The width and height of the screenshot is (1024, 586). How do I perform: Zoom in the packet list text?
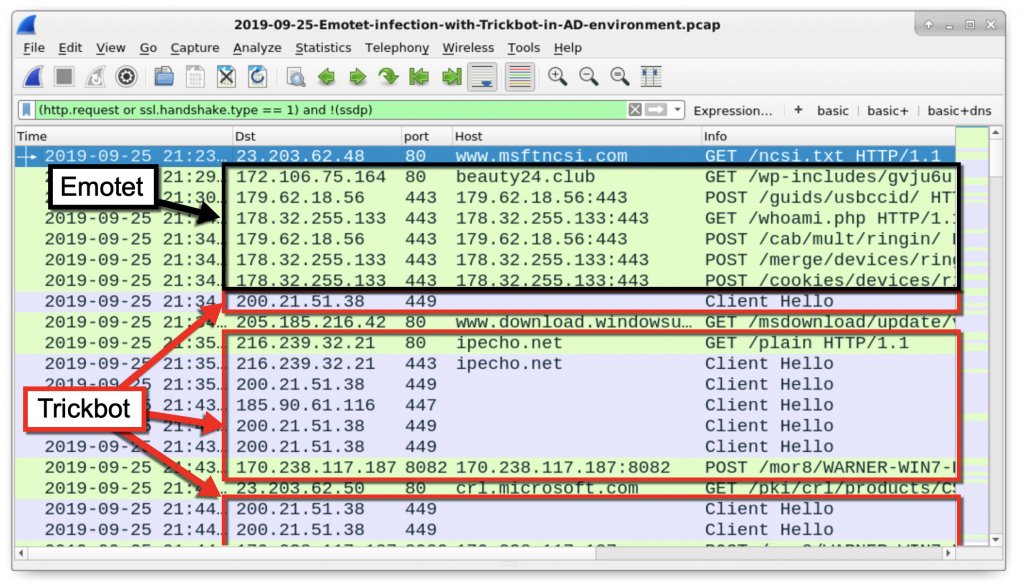pos(557,77)
